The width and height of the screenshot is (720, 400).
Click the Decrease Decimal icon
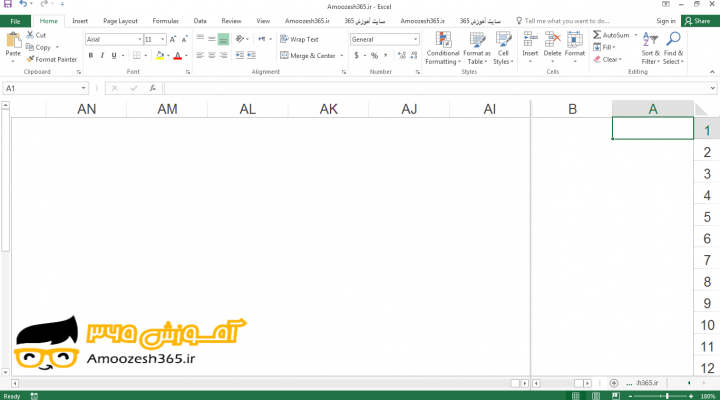[414, 56]
